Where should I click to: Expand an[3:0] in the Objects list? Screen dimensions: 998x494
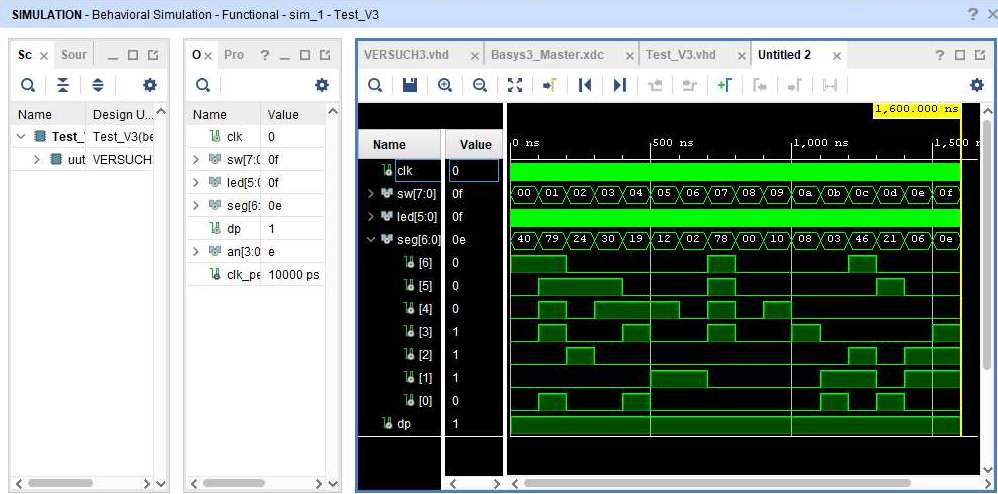point(196,252)
